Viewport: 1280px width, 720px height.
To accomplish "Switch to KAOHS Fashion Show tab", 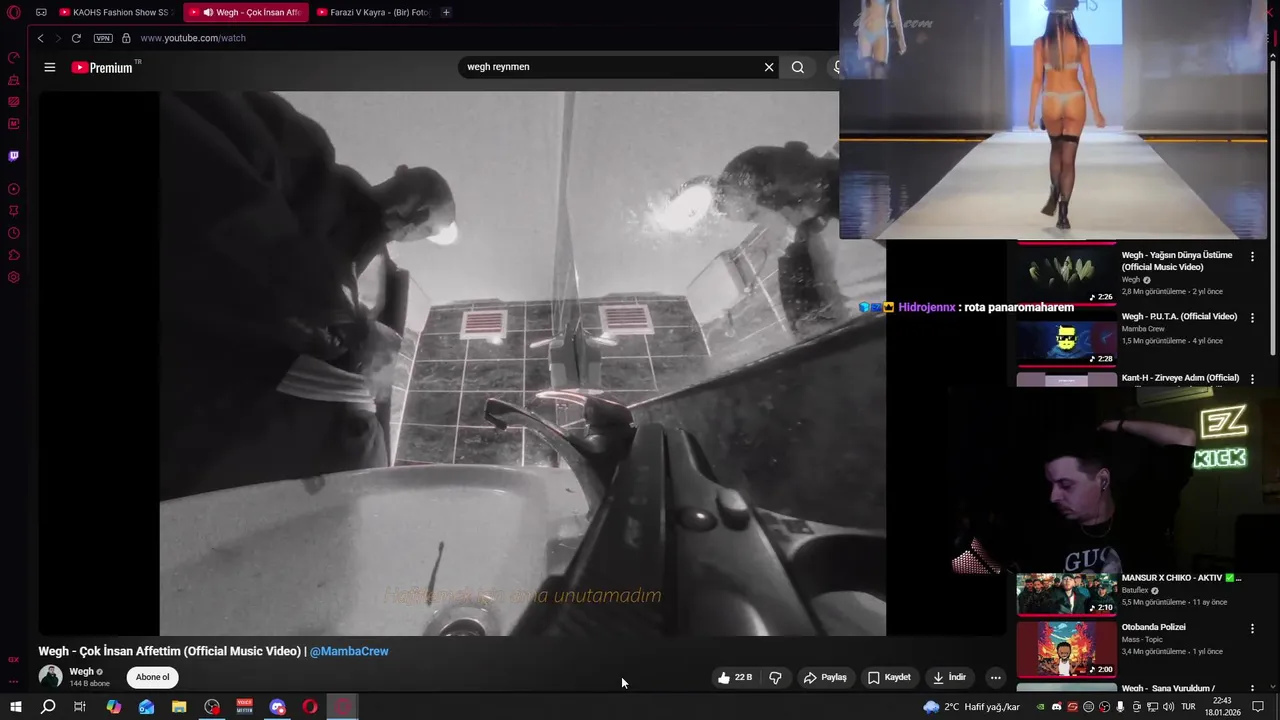I will tap(114, 12).
